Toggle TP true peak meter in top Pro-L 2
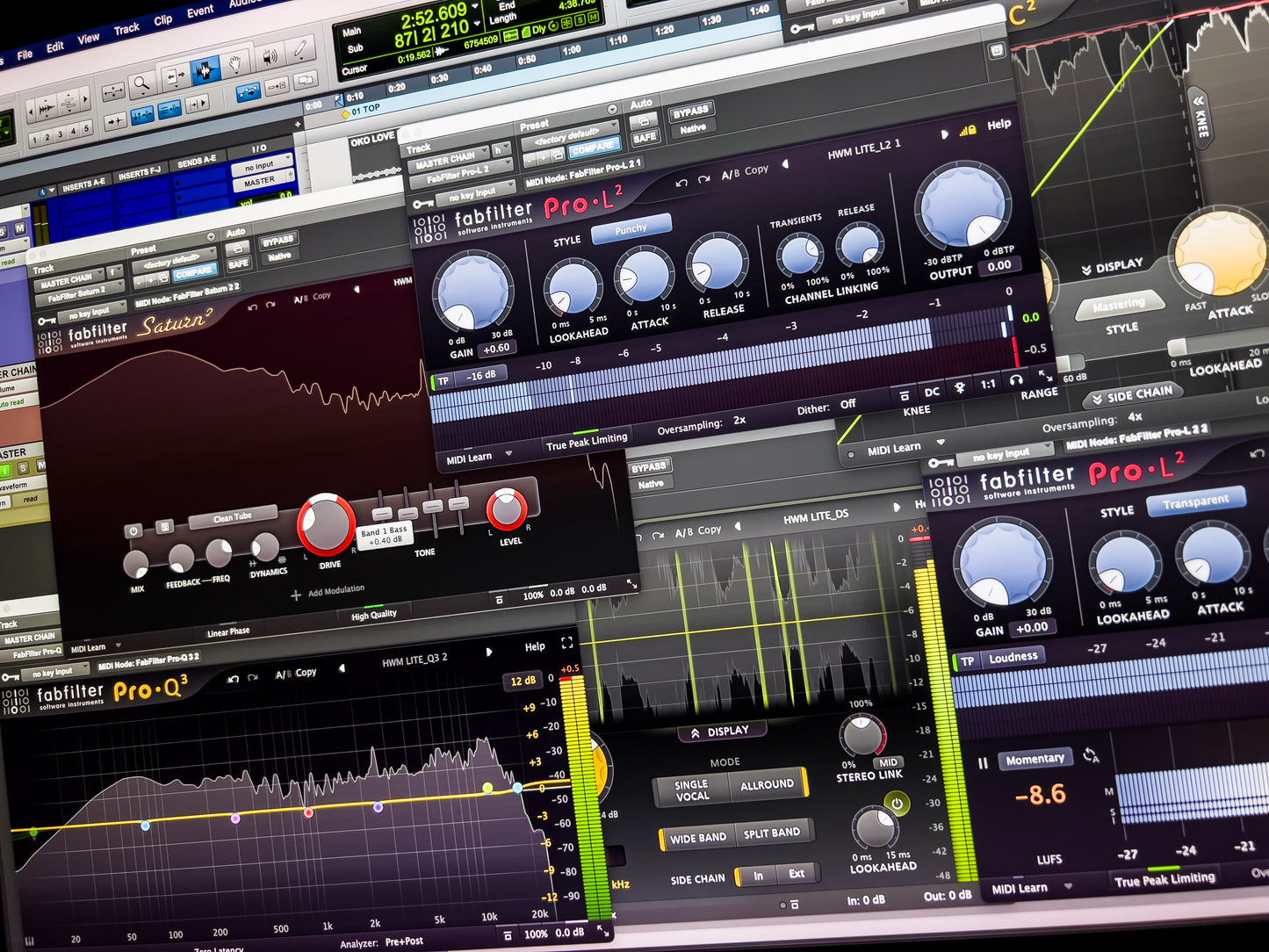 coord(443,381)
